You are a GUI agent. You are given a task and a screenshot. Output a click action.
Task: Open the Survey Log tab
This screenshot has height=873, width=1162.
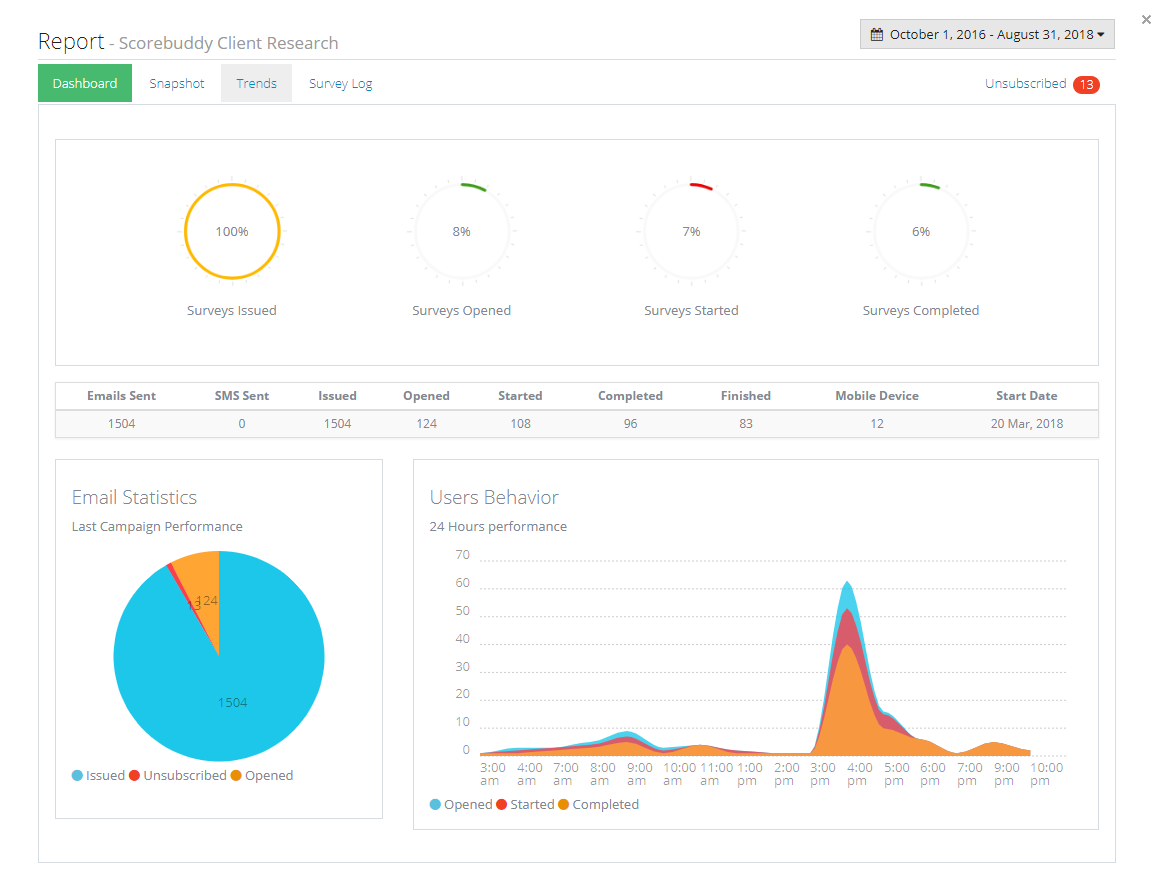click(340, 84)
